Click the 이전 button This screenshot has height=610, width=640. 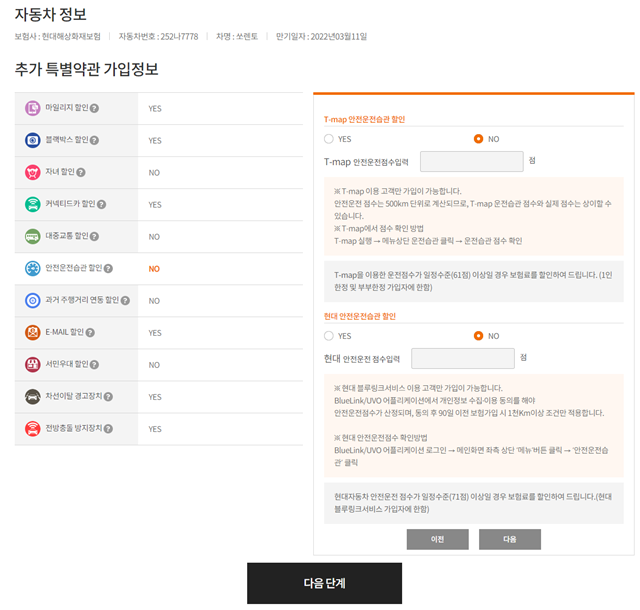pyautogui.click(x=438, y=539)
